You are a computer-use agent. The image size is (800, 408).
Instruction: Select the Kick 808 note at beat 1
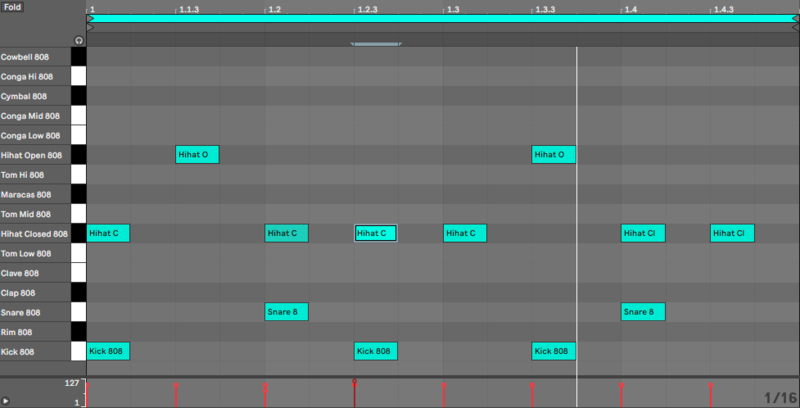(x=108, y=351)
